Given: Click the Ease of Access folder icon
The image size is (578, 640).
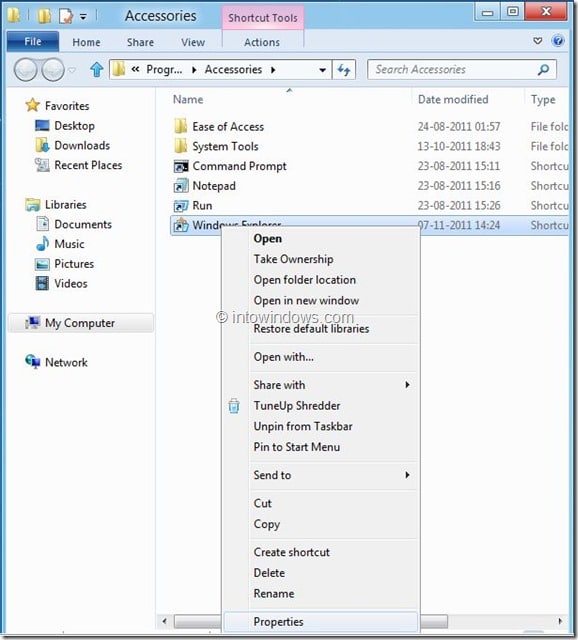Looking at the screenshot, I should (180, 127).
